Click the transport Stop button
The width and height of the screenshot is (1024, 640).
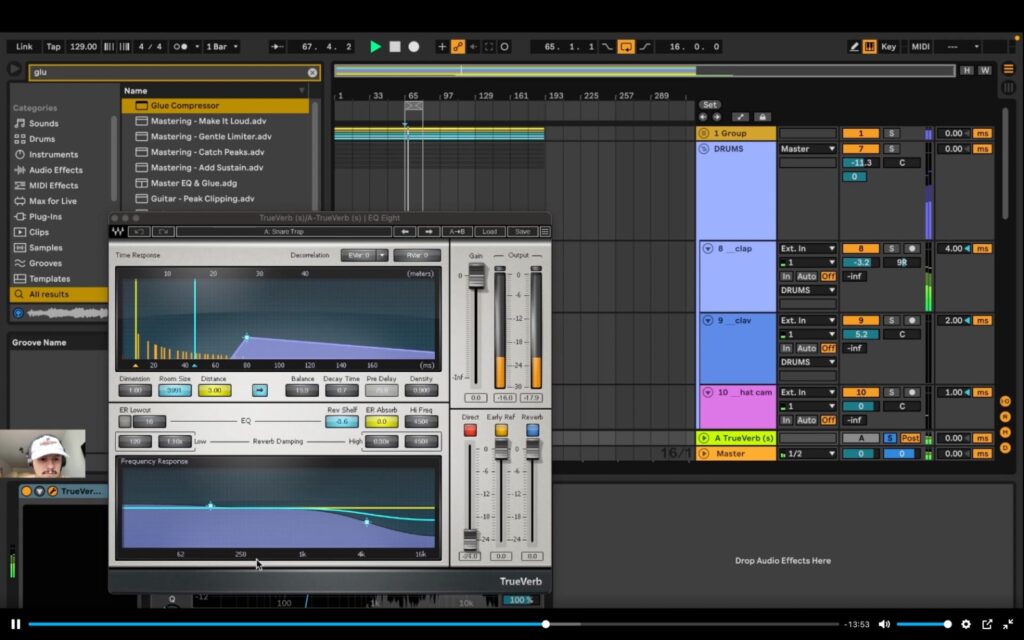[394, 46]
